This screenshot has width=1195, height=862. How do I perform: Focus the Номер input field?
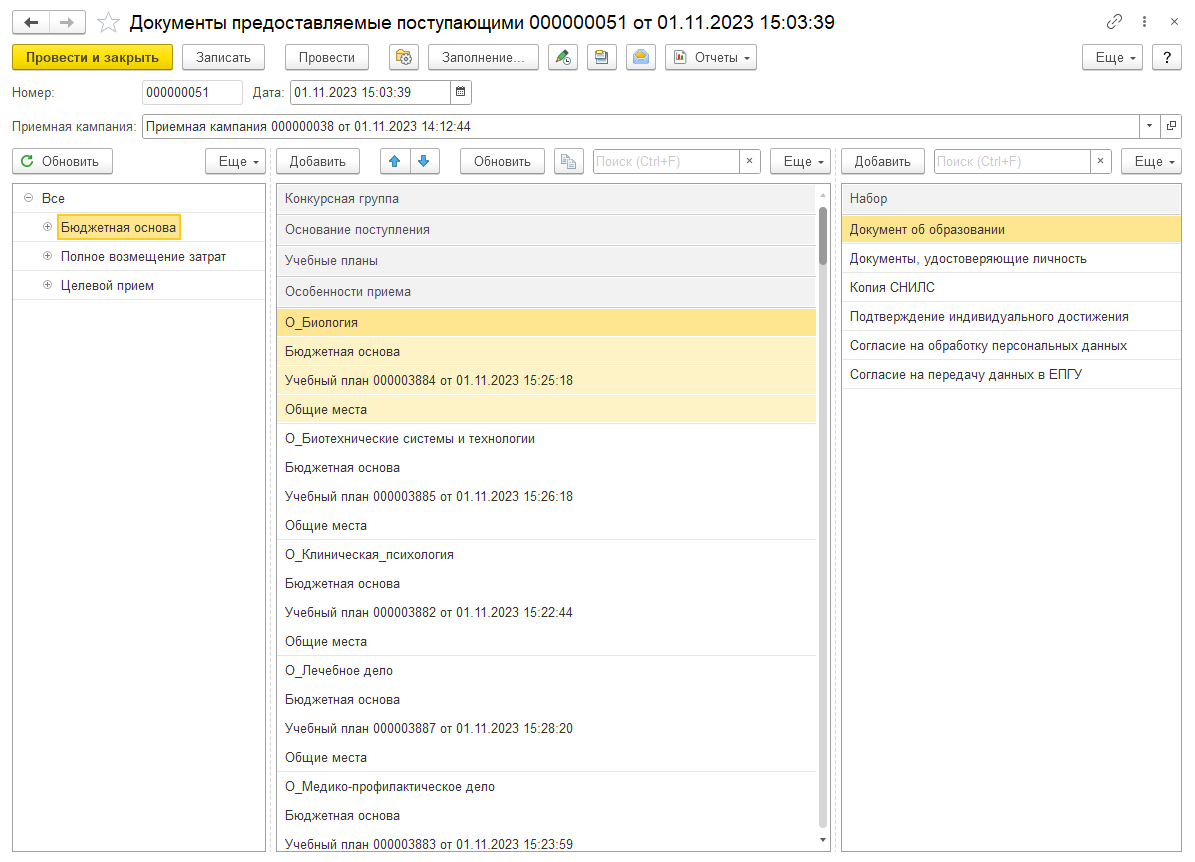tap(192, 92)
